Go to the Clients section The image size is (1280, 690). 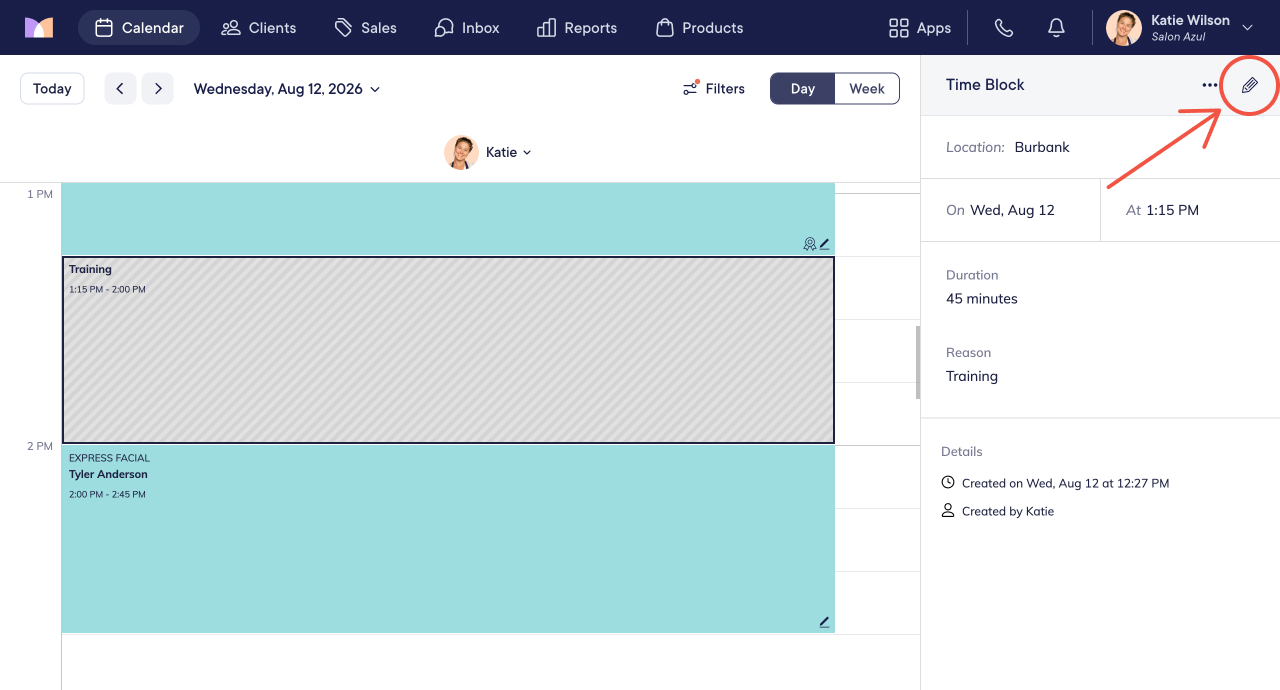coord(259,28)
